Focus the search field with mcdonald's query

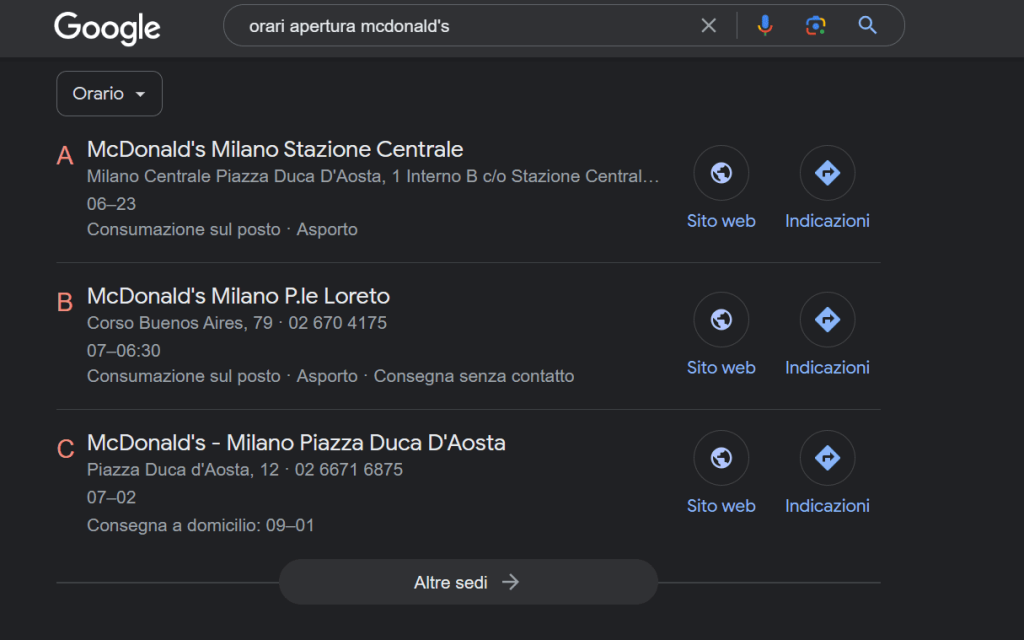click(x=460, y=26)
